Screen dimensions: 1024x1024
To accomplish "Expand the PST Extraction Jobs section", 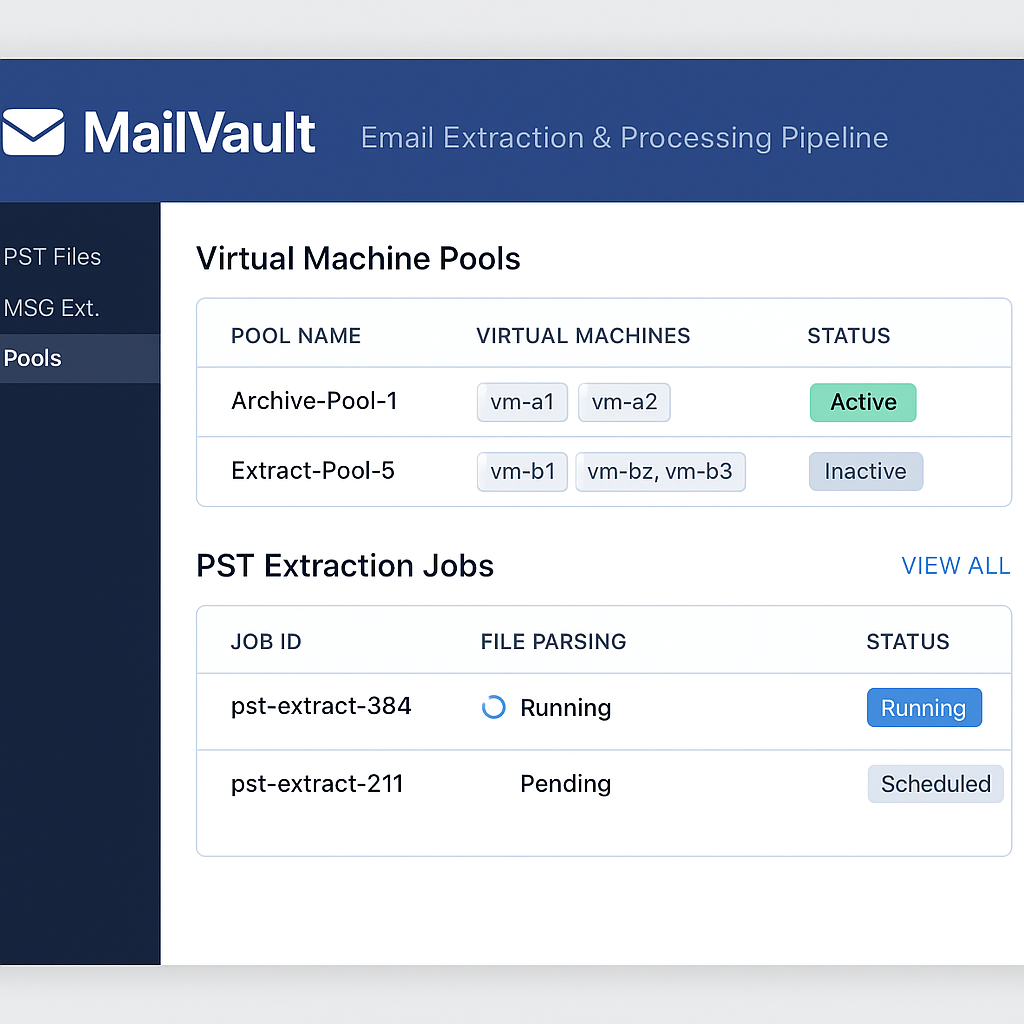I will 345,566.
